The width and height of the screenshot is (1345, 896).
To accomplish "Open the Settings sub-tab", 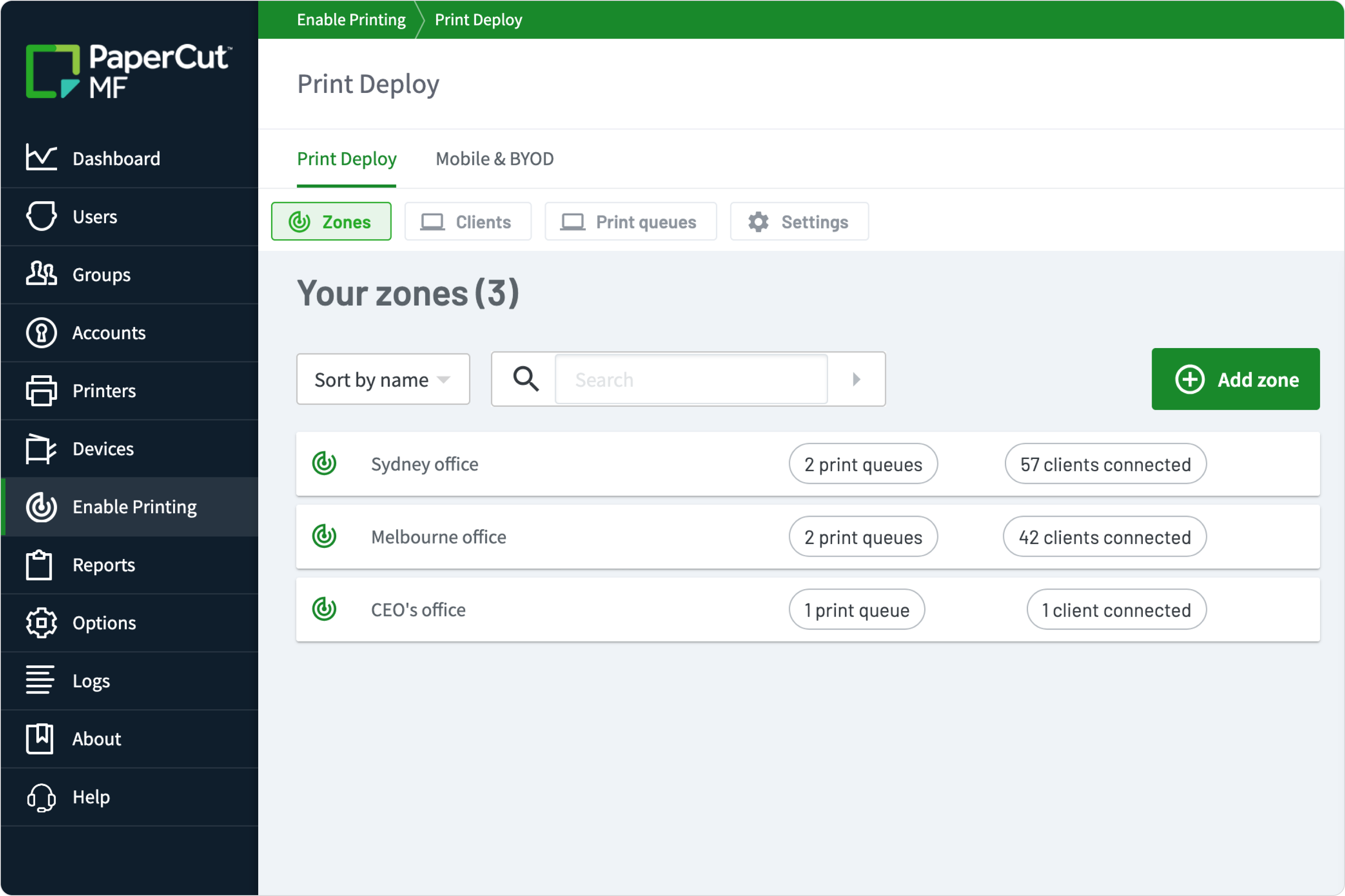I will [799, 221].
